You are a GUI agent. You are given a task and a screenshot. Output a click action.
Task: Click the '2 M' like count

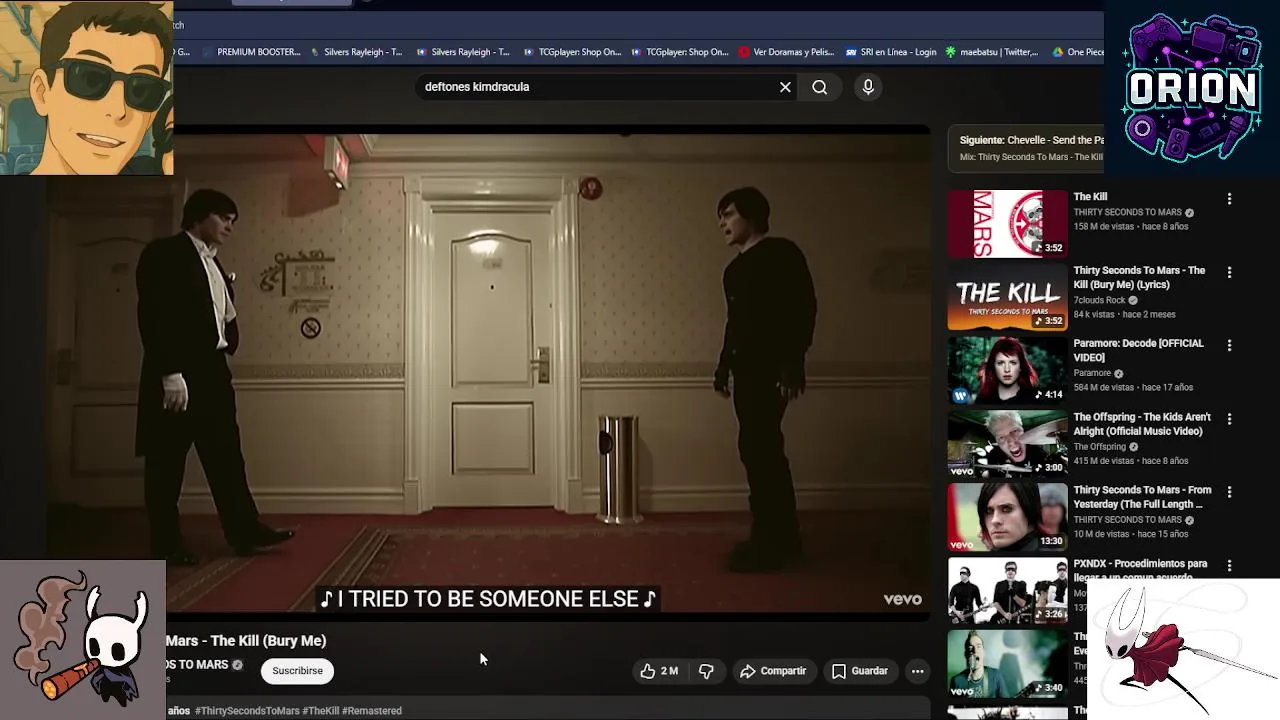coord(669,671)
